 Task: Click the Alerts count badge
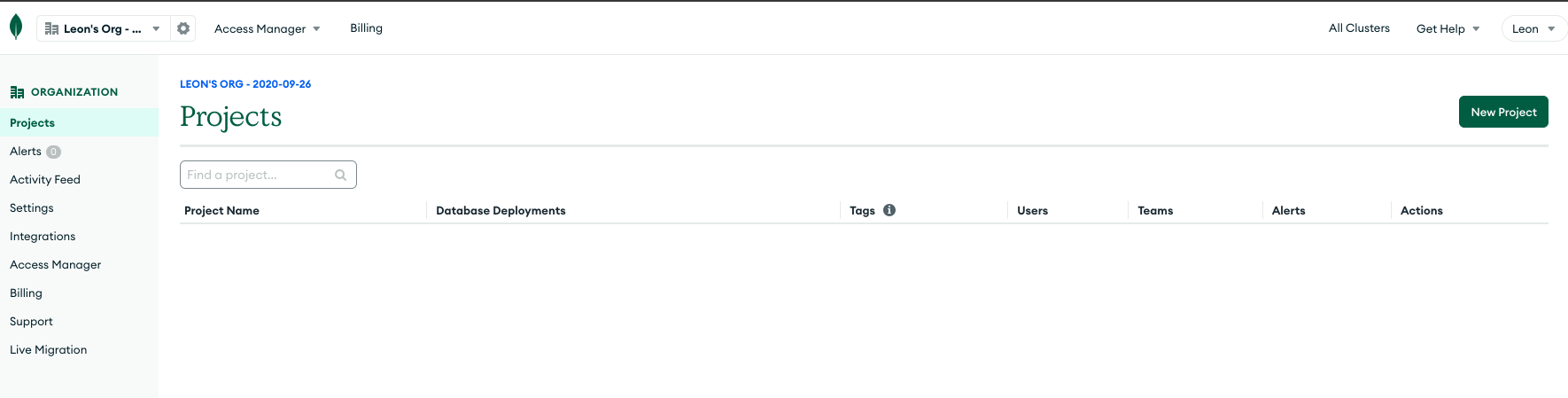click(x=53, y=152)
